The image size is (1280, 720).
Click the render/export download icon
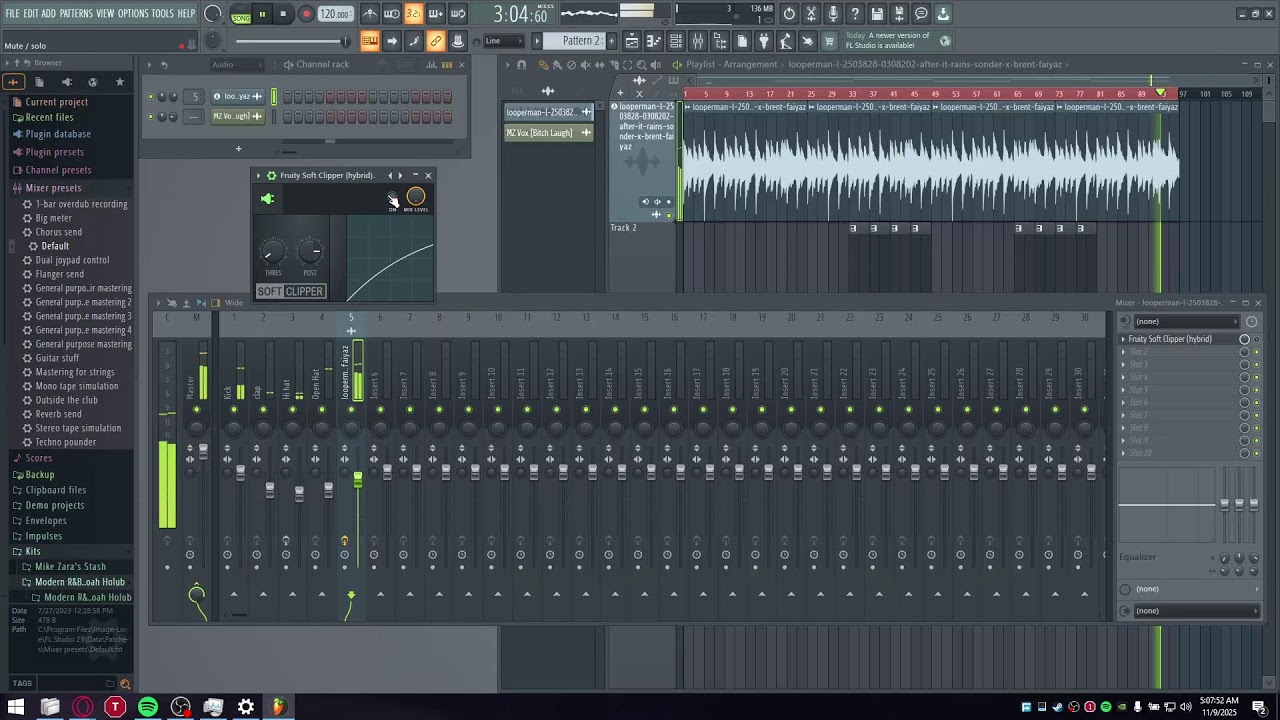943,14
